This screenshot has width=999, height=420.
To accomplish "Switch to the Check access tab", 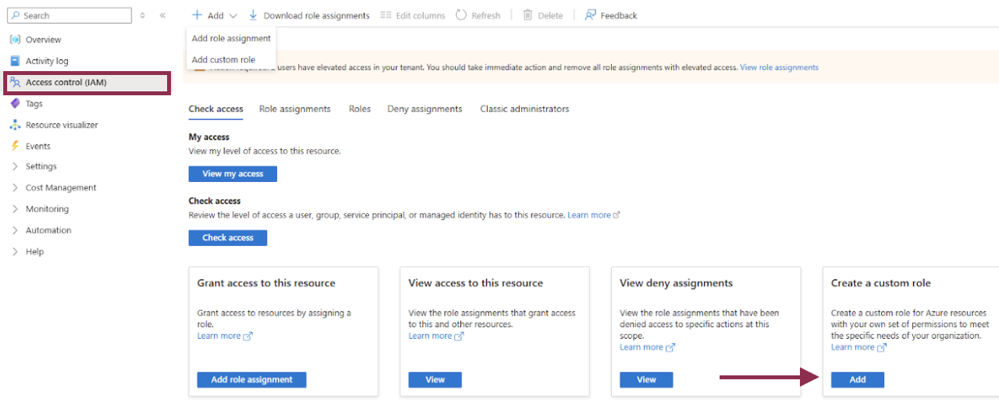I will [216, 109].
